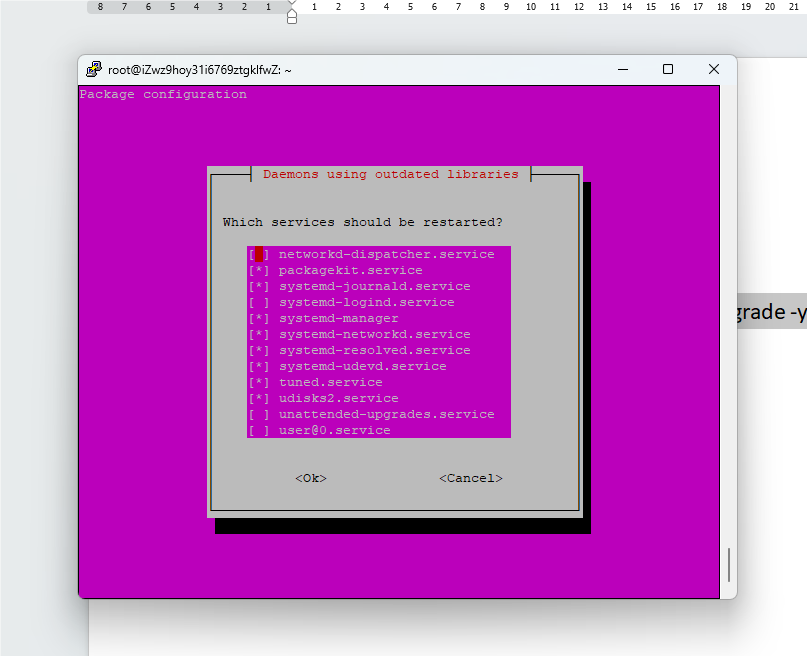The height and width of the screenshot is (656, 807).
Task: Check systemd-logind.service checkbox
Action: 259,302
